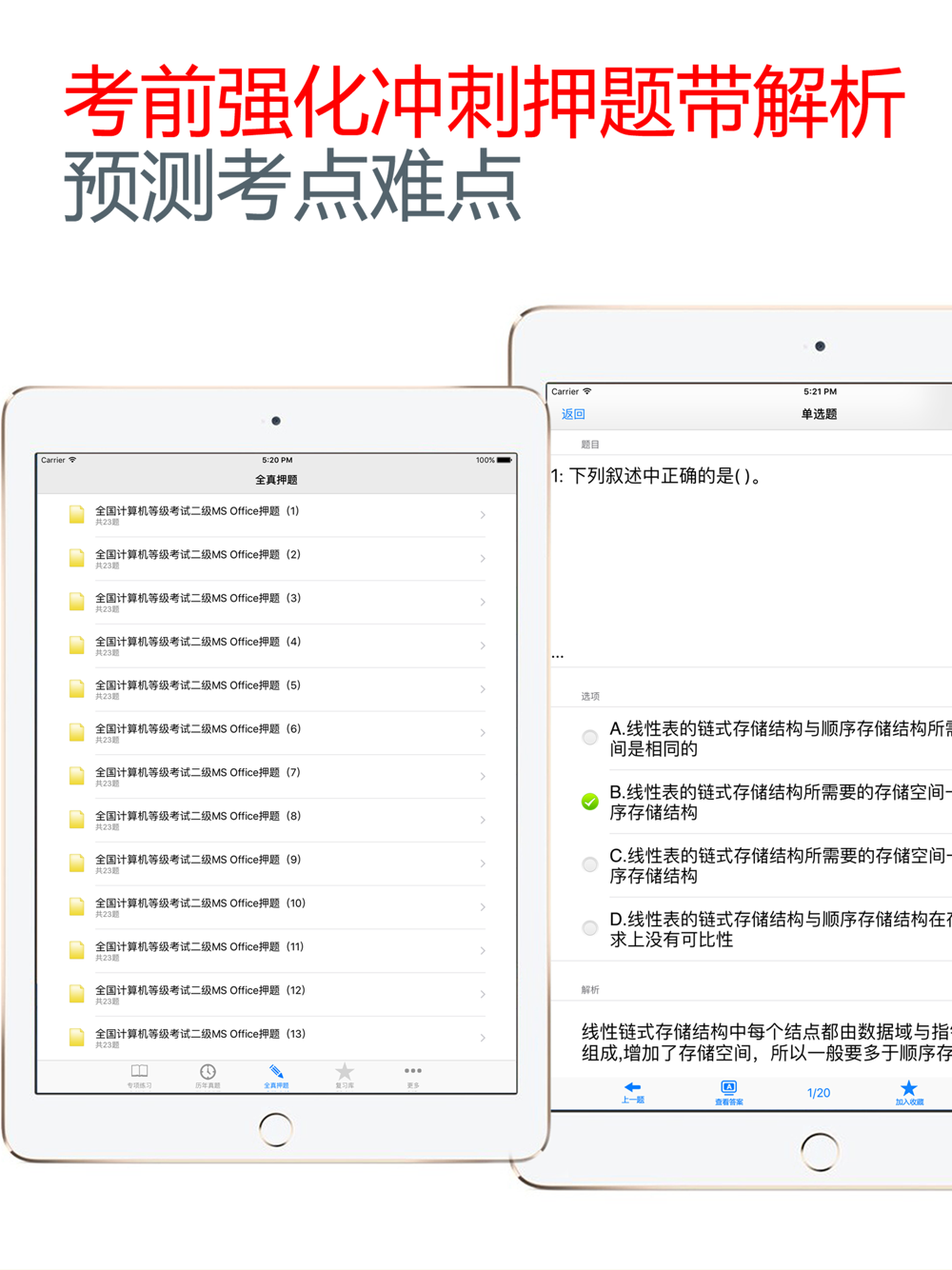Tap the right iPad home button
The height and width of the screenshot is (1270, 952).
click(x=820, y=1152)
